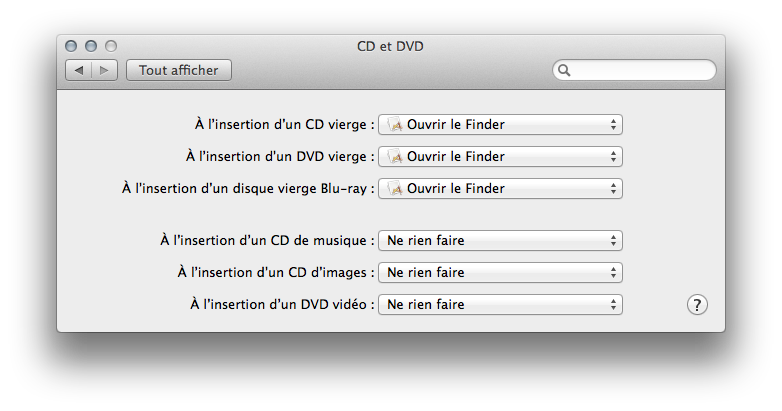
Task: Click the search field in toolbar
Action: [634, 70]
